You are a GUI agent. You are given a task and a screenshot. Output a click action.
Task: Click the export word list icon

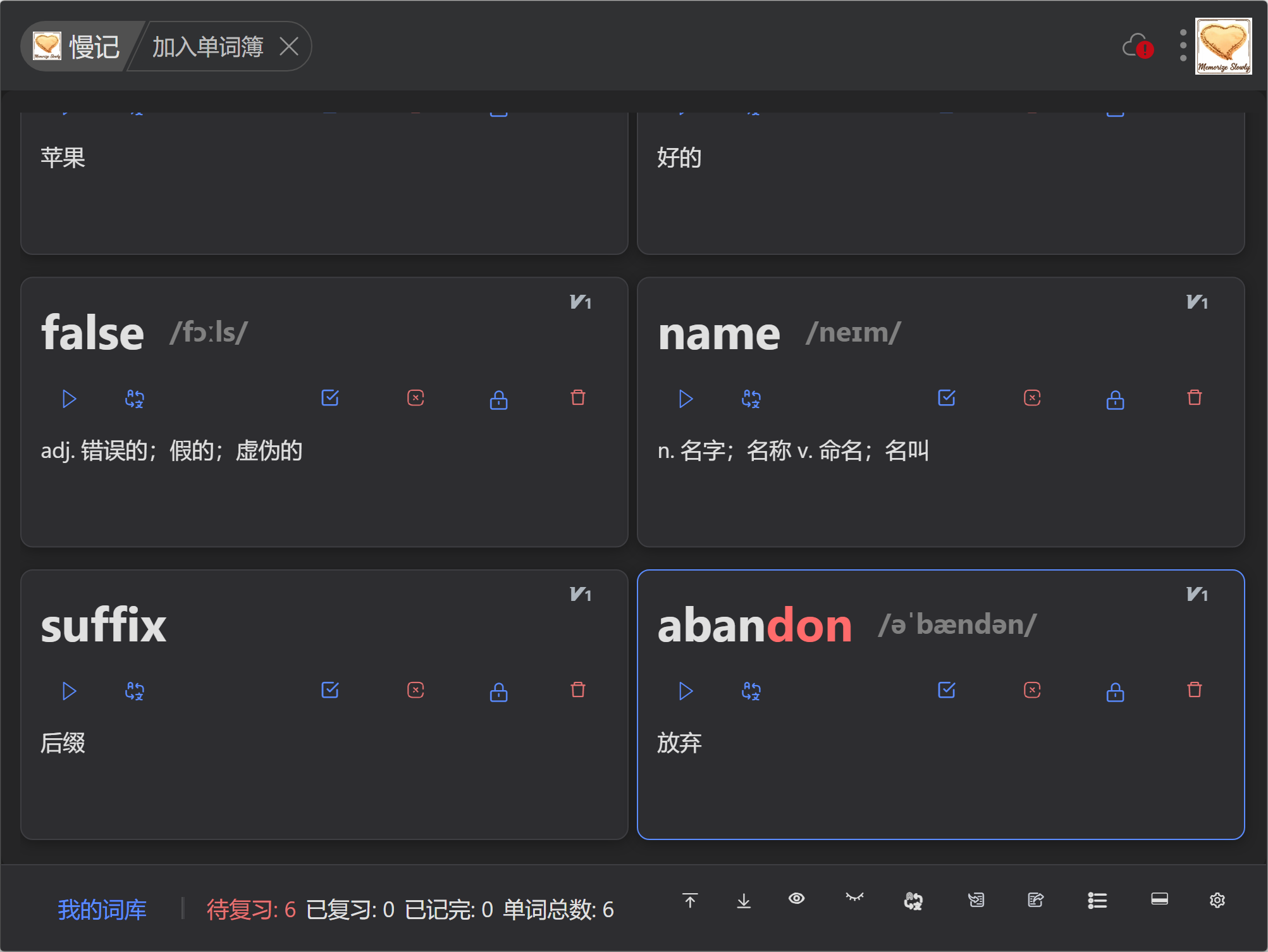[x=1035, y=899]
